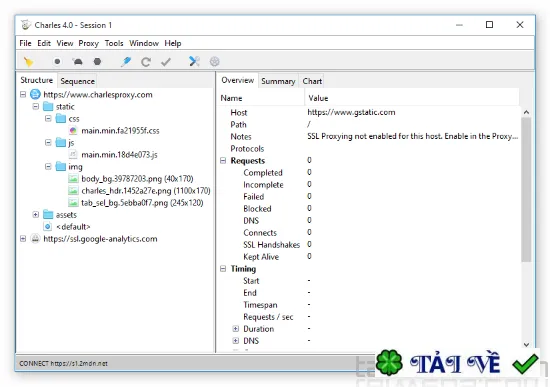Expand the assets folder node
Viewport: 550px width, 387px height.
[x=36, y=214]
